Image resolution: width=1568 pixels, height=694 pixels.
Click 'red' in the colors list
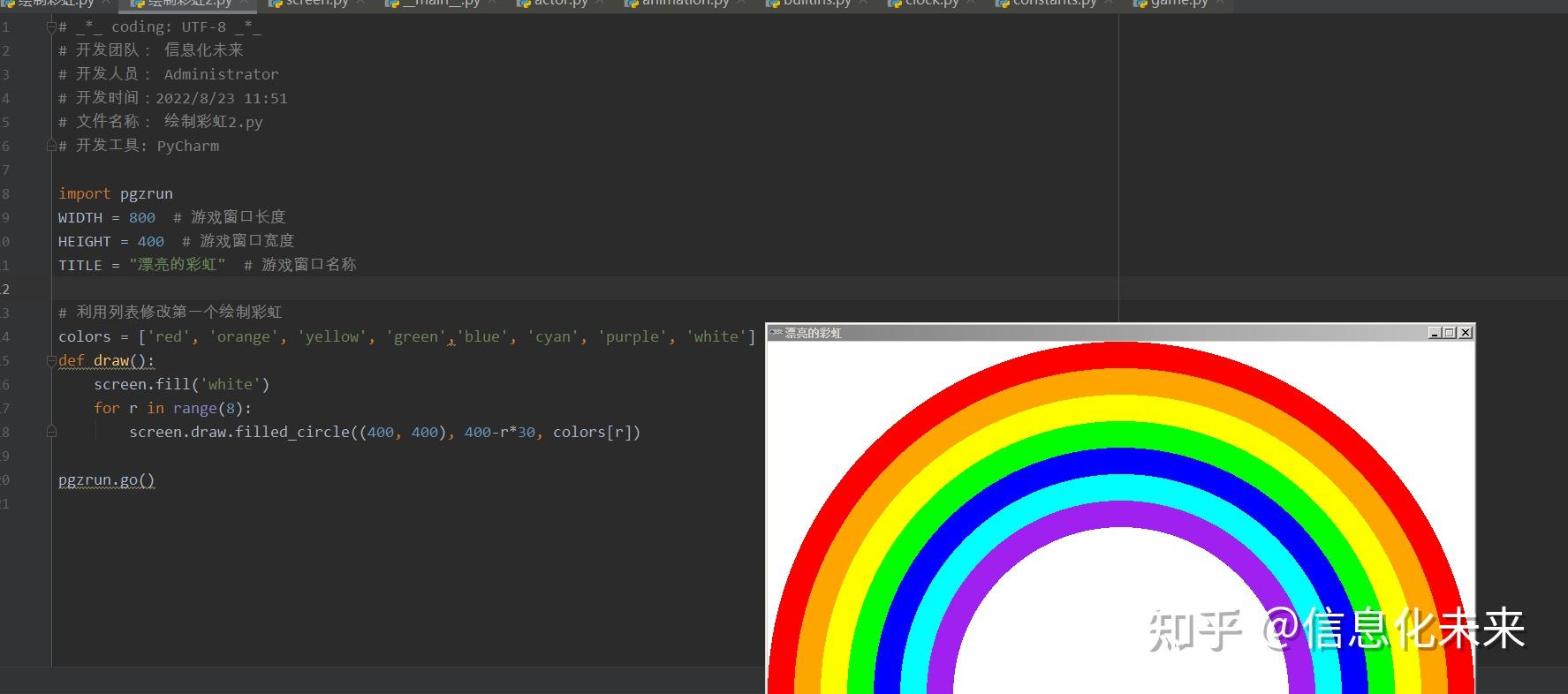[169, 336]
